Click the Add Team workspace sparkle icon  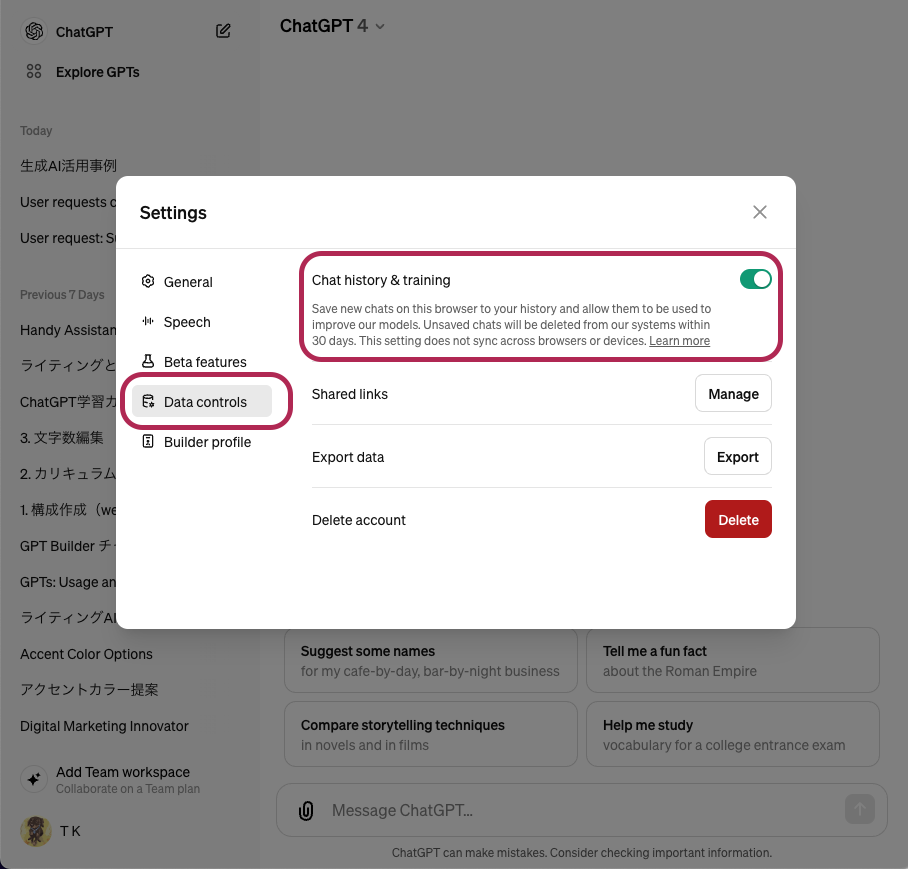(x=34, y=779)
